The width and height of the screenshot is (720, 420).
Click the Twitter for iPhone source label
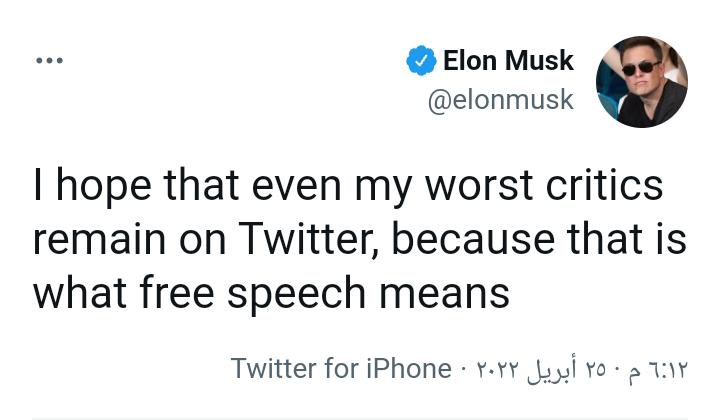click(341, 368)
